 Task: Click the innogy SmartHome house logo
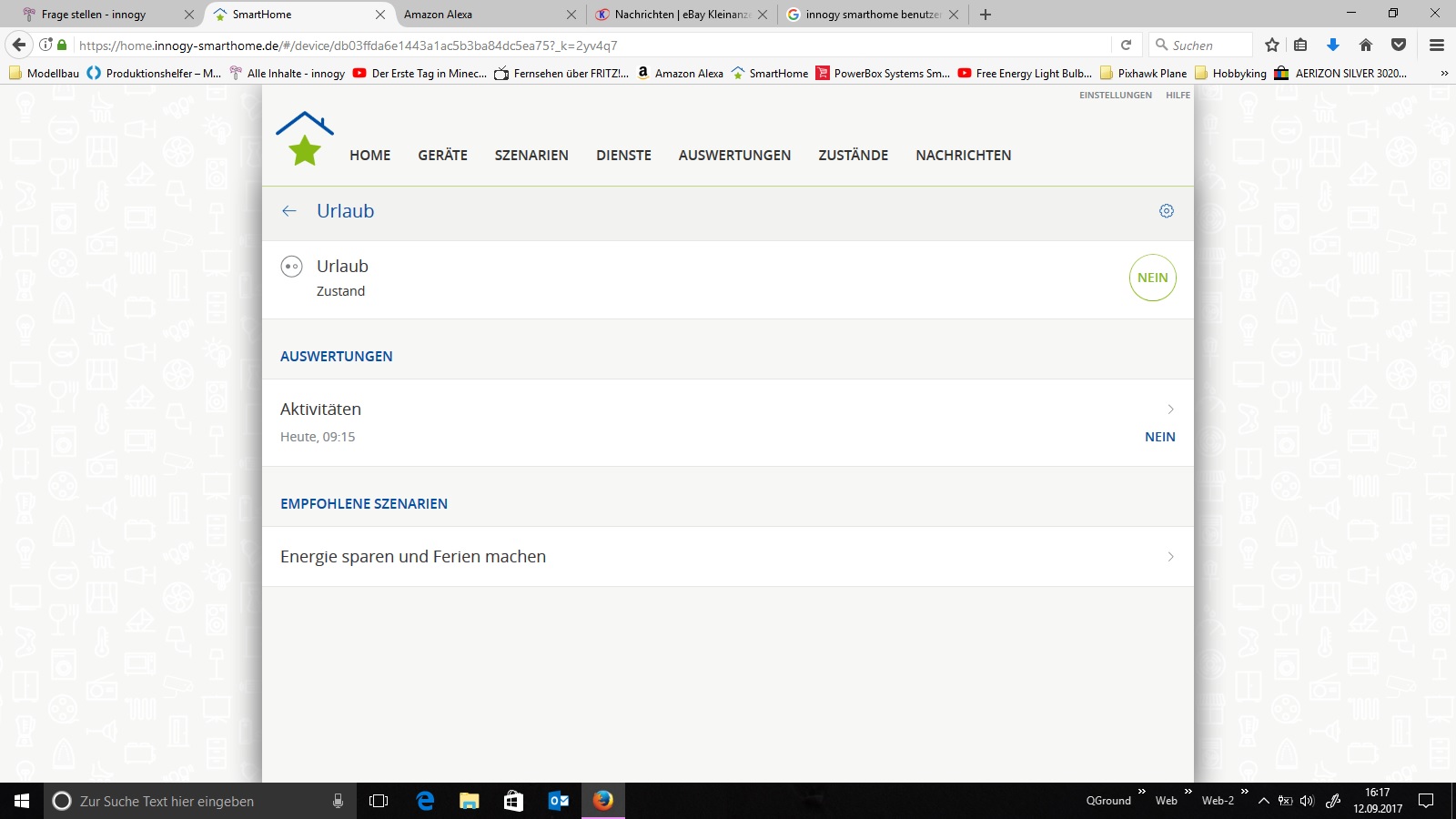pos(305,139)
